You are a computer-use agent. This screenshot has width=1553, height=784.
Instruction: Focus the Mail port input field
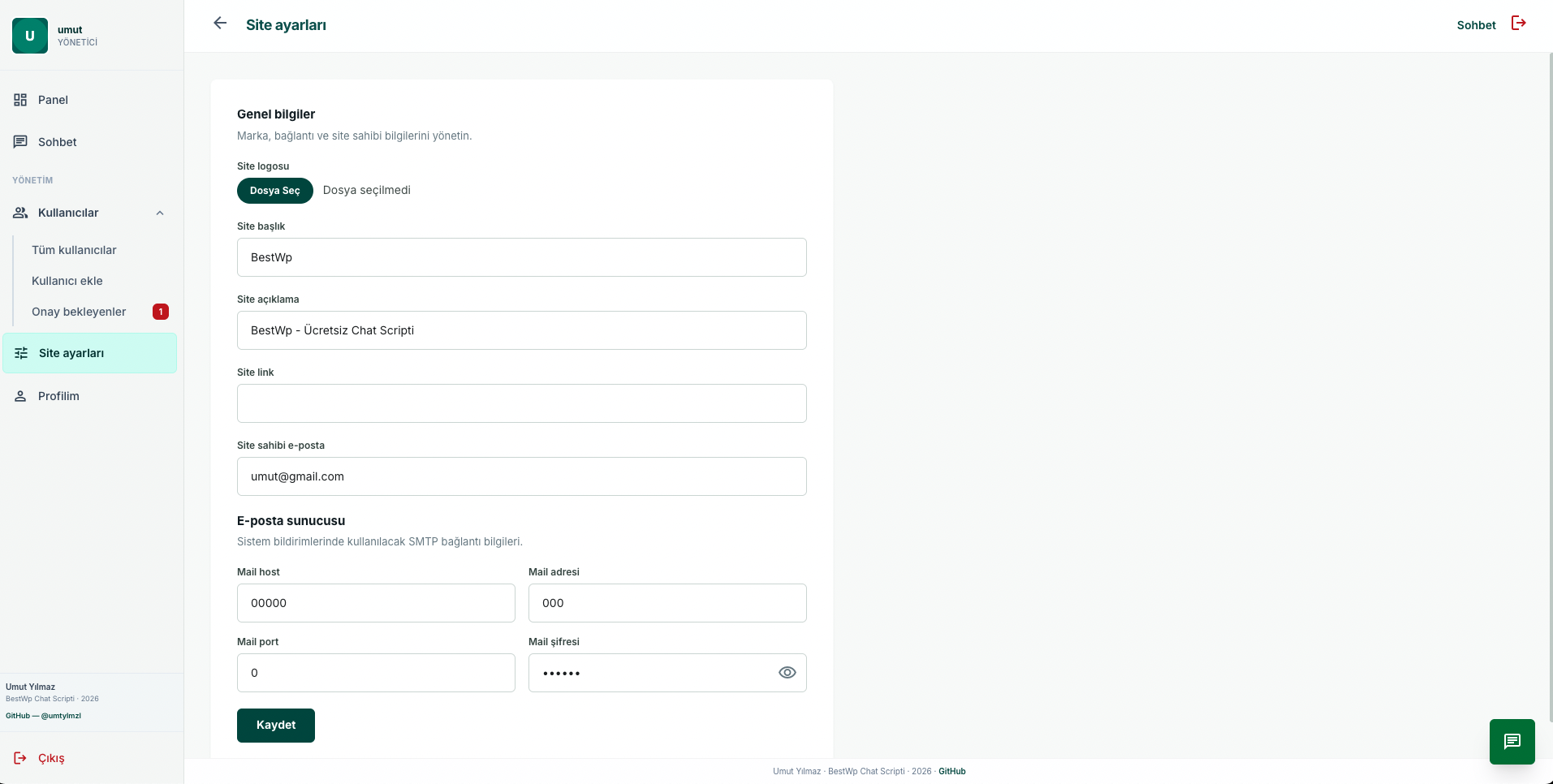[376, 673]
